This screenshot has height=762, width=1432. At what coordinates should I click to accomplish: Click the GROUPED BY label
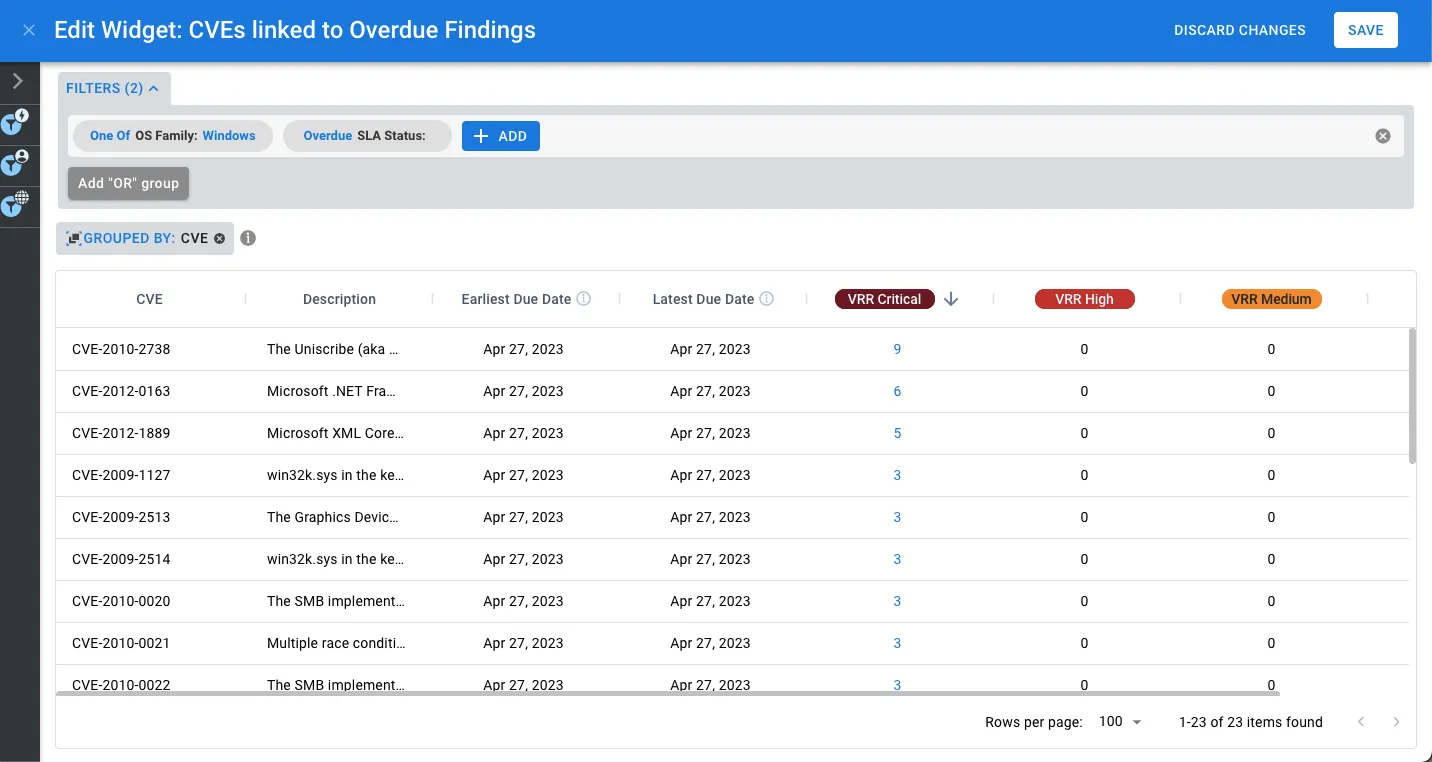click(x=130, y=238)
